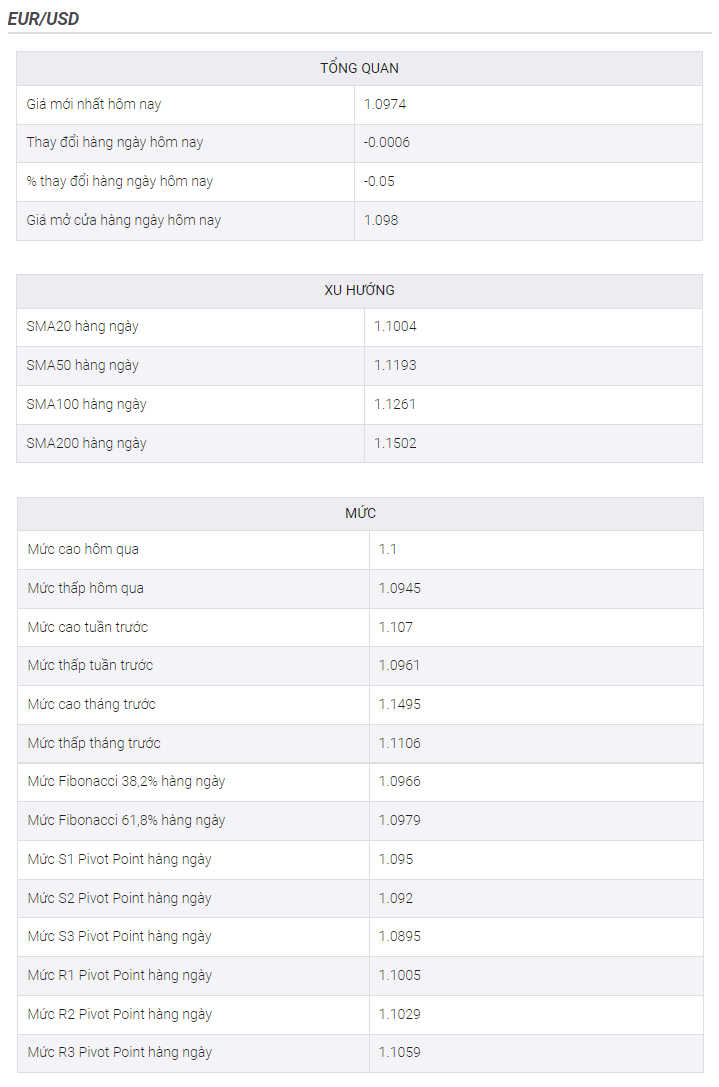Click the S2 Pivot Point value 1.092
The height and width of the screenshot is (1087, 719).
click(x=396, y=898)
